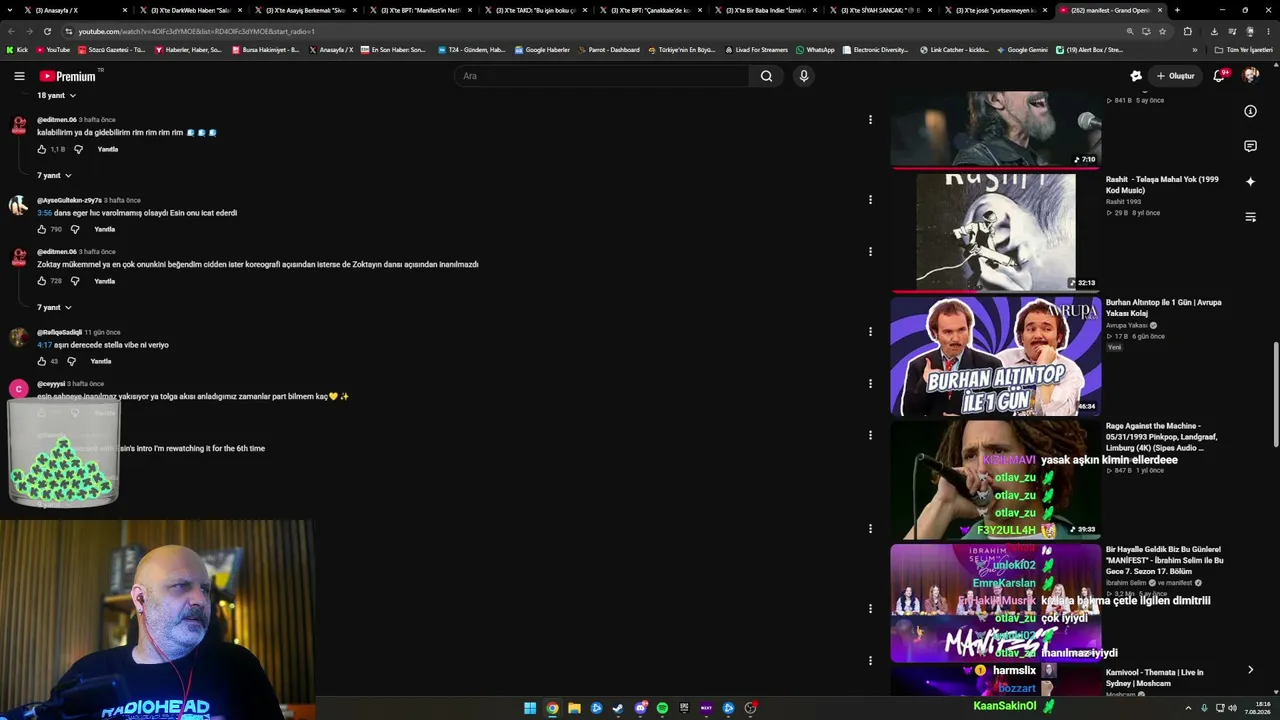The height and width of the screenshot is (720, 1280).
Task: Go to YouTube Premium home logo
Action: 68,76
